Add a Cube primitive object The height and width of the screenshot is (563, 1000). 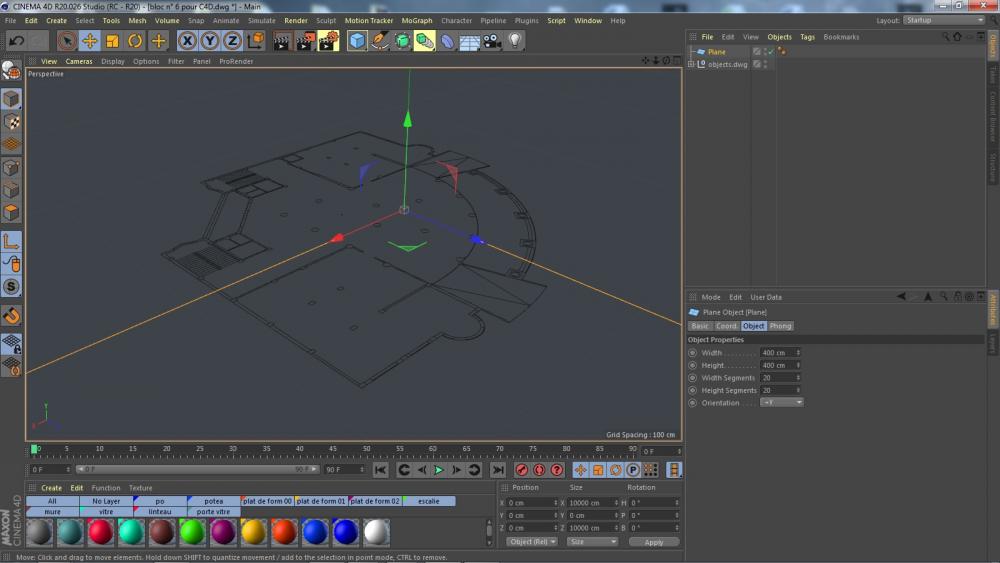point(357,41)
